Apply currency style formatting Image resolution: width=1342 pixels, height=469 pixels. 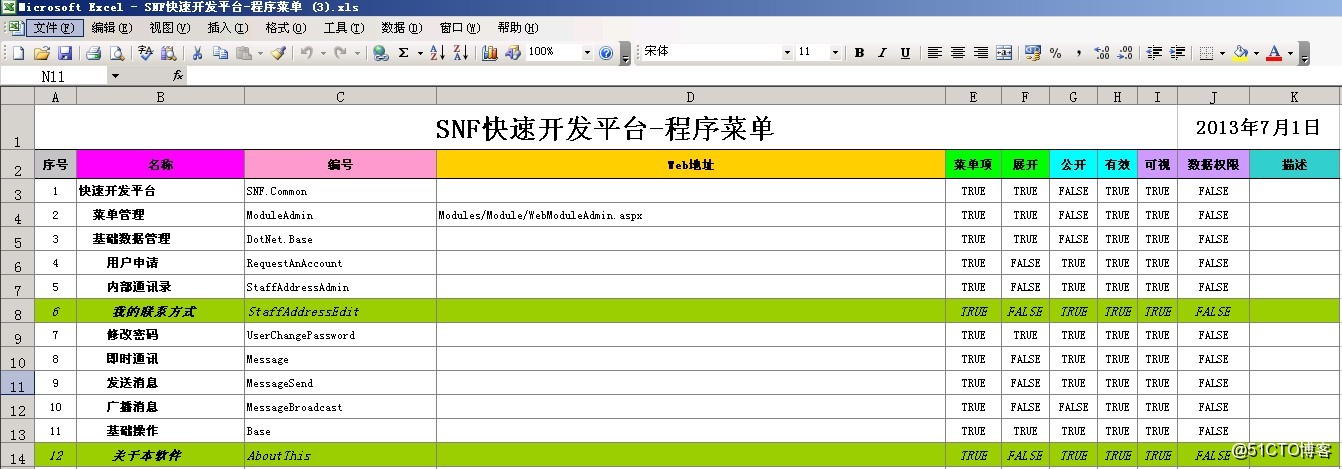(1033, 53)
